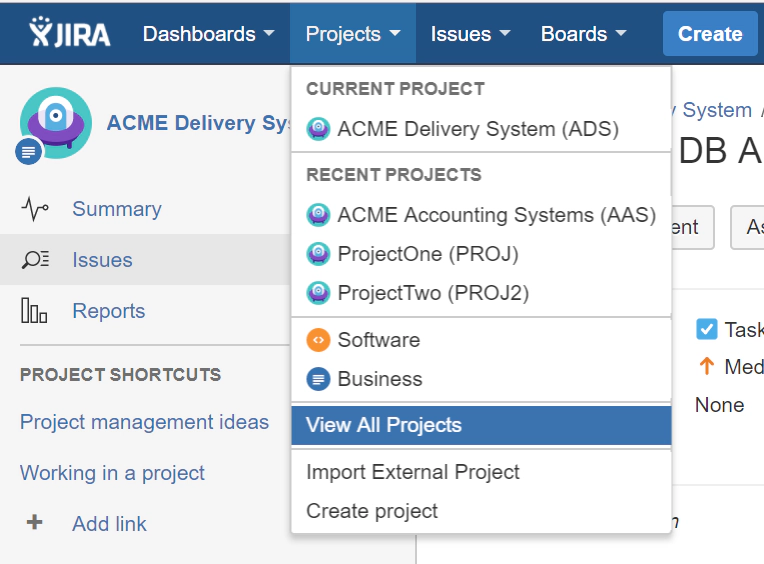The image size is (764, 564).
Task: Choose ProjectTwo (PROJ2) from recent projects
Action: pos(432,293)
